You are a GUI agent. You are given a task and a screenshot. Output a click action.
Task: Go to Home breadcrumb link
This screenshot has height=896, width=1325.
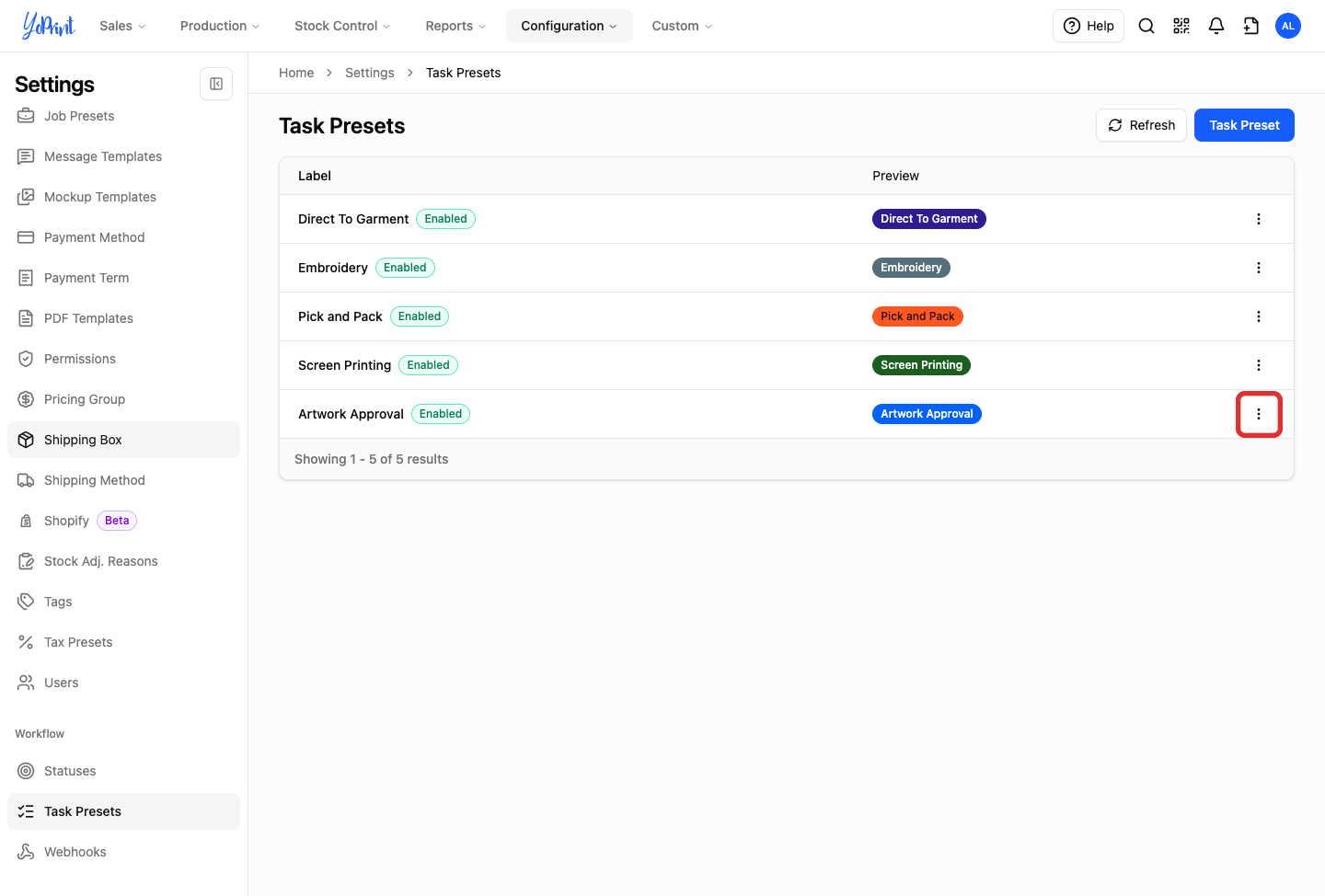pyautogui.click(x=296, y=73)
